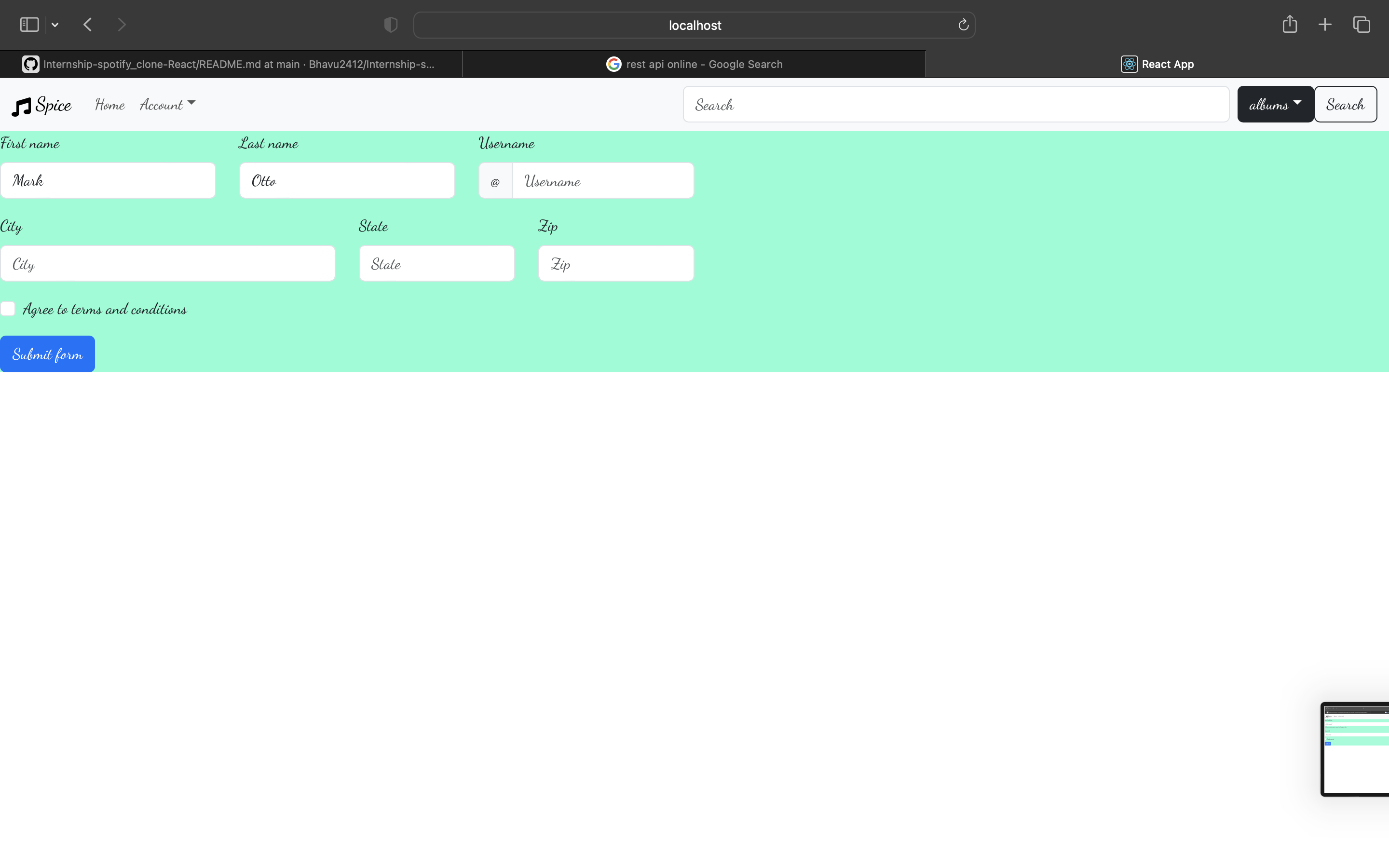
Task: Click the tab overview icon
Action: (x=1362, y=25)
